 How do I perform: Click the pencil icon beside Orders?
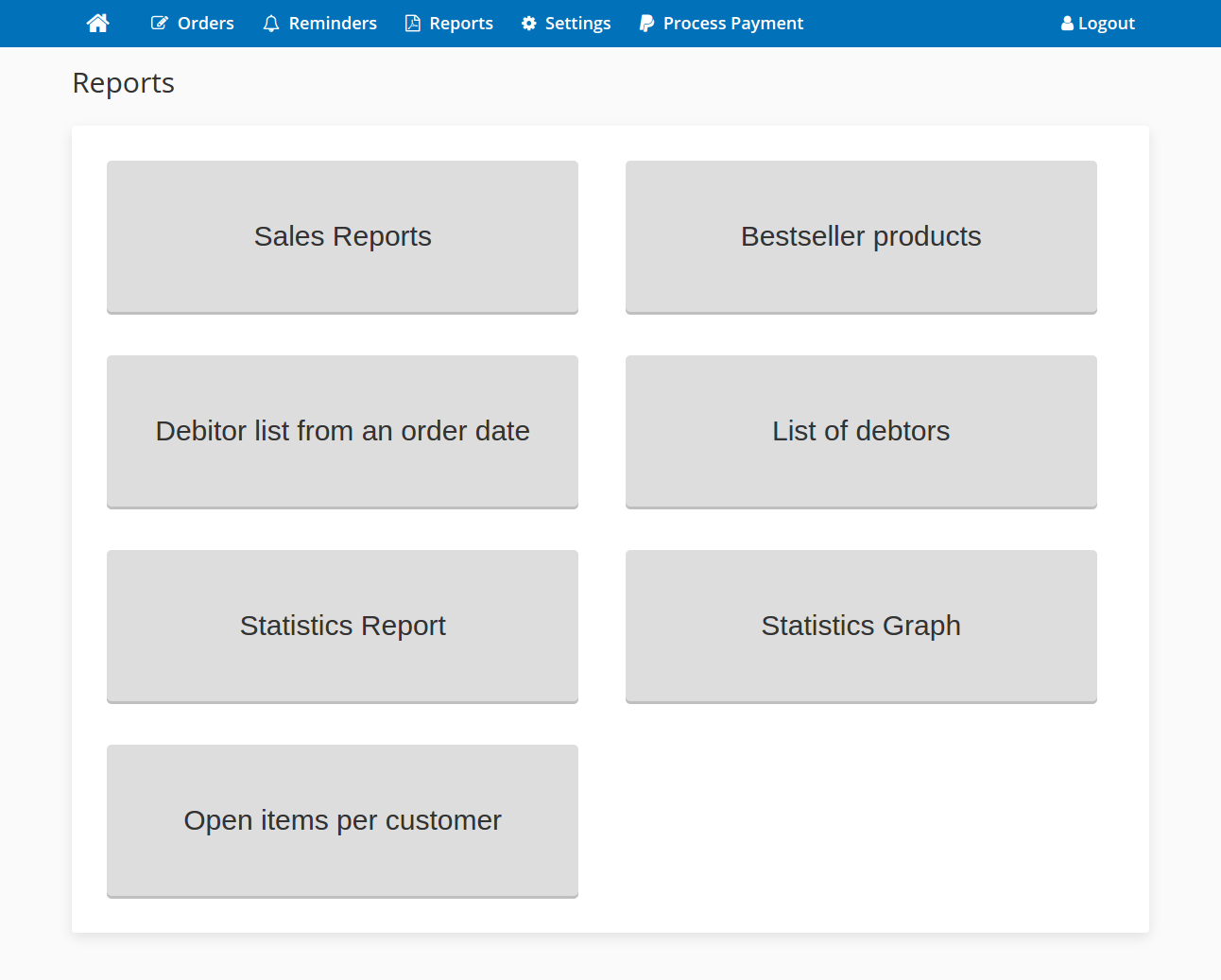coord(160,24)
